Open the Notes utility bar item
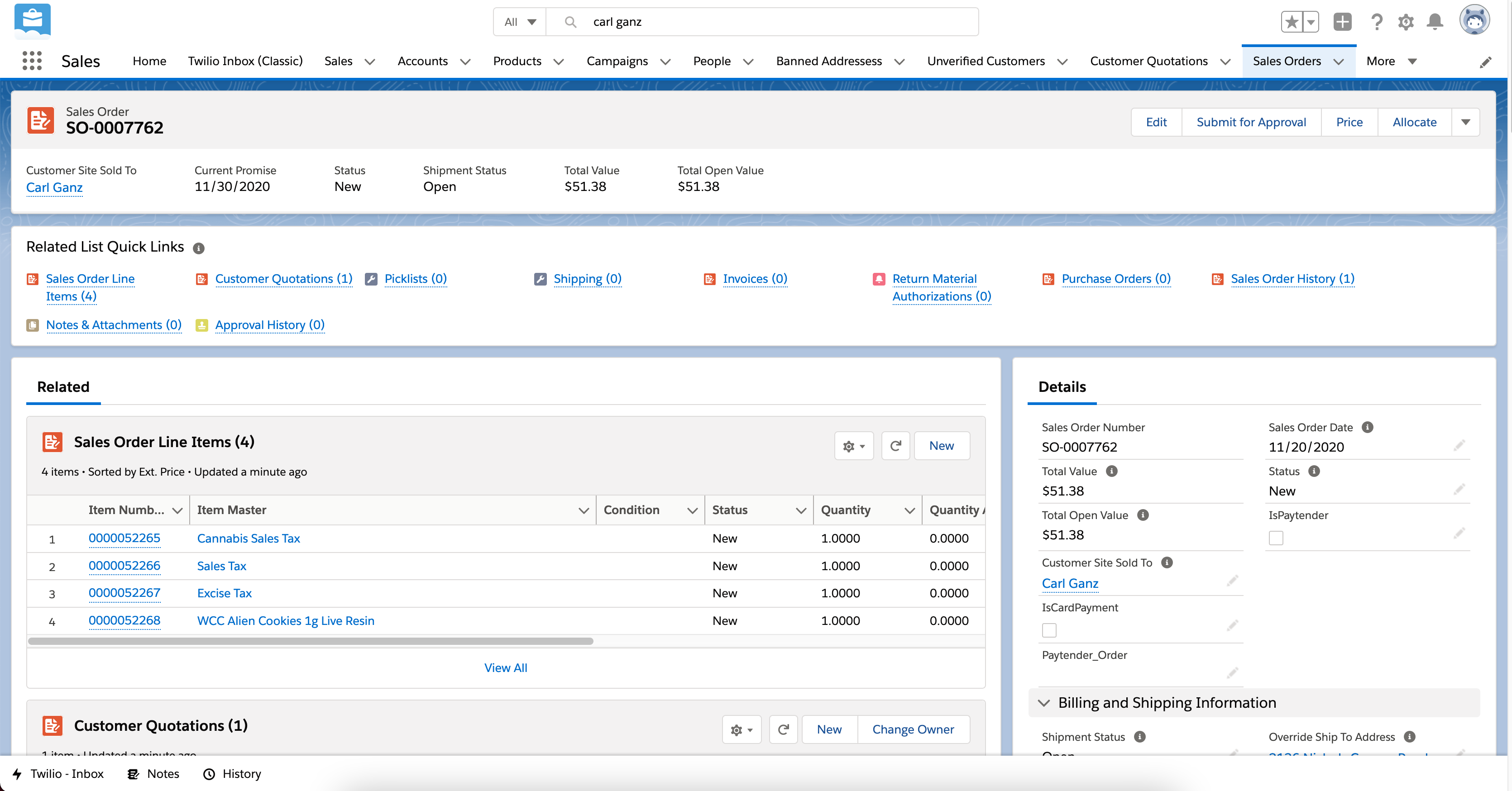This screenshot has width=1512, height=791. tap(153, 774)
